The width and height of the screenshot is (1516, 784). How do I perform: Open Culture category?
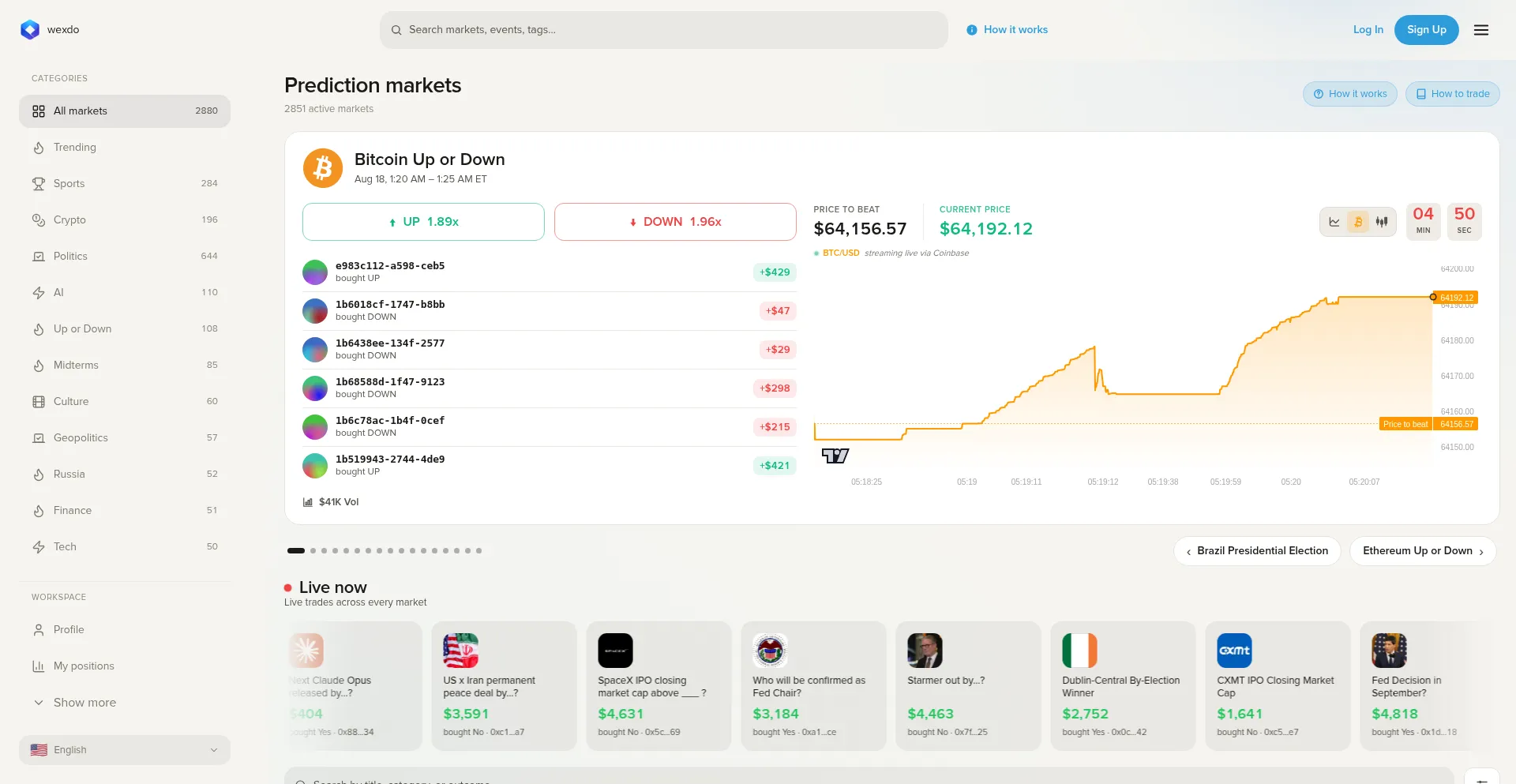(125, 402)
